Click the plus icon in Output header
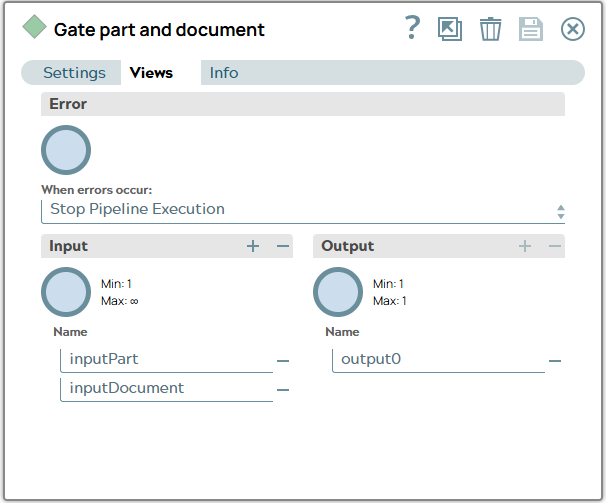 pyautogui.click(x=525, y=246)
